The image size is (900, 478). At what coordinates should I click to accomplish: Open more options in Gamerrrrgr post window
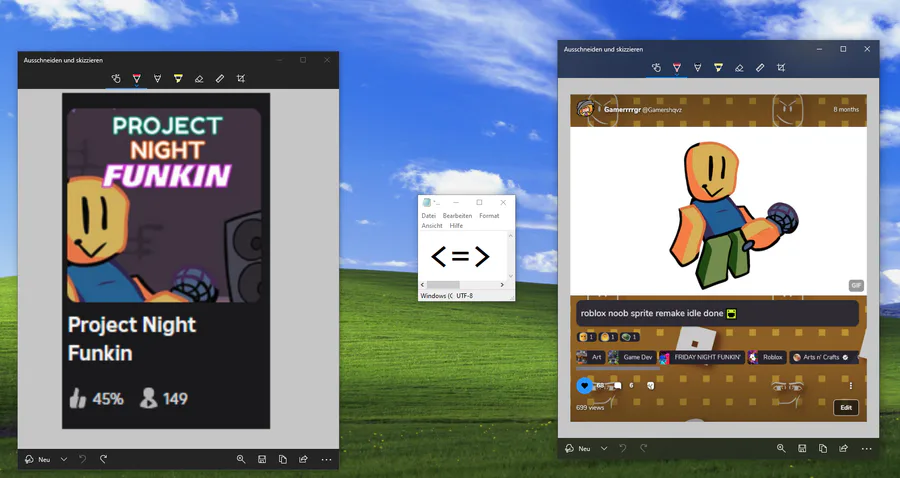pos(867,449)
